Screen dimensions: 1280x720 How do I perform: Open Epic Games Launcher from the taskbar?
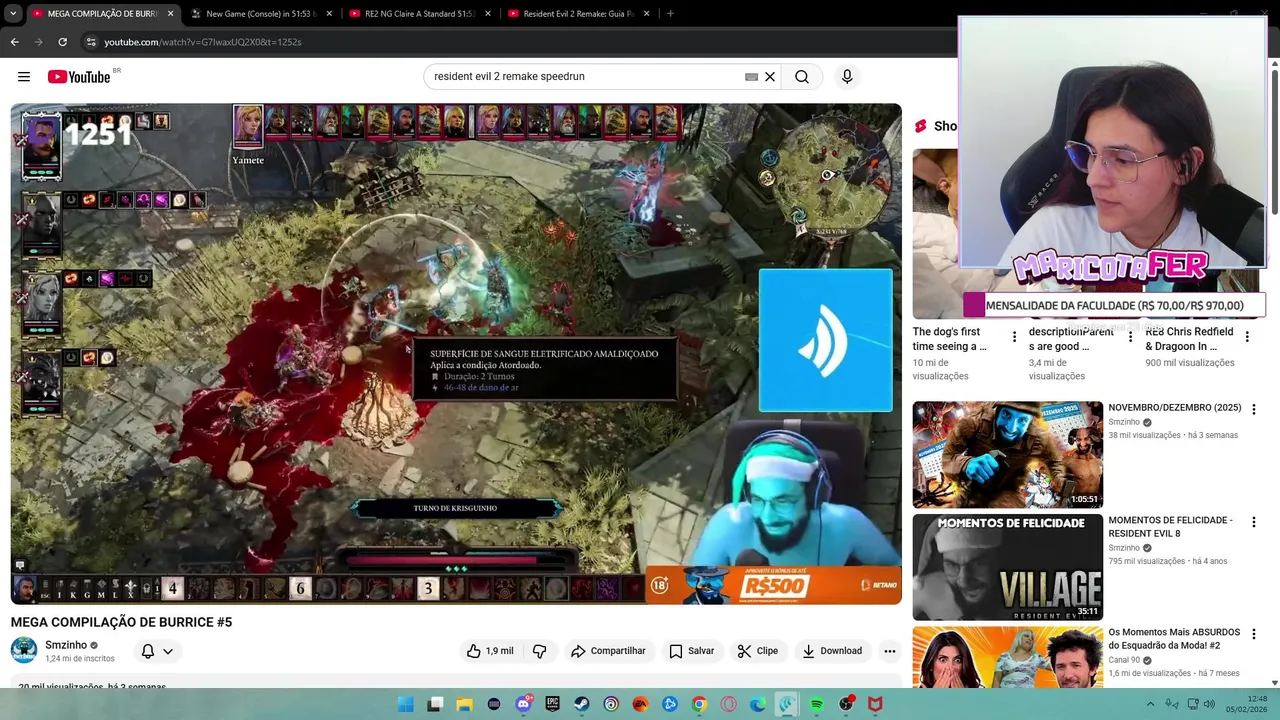[552, 704]
